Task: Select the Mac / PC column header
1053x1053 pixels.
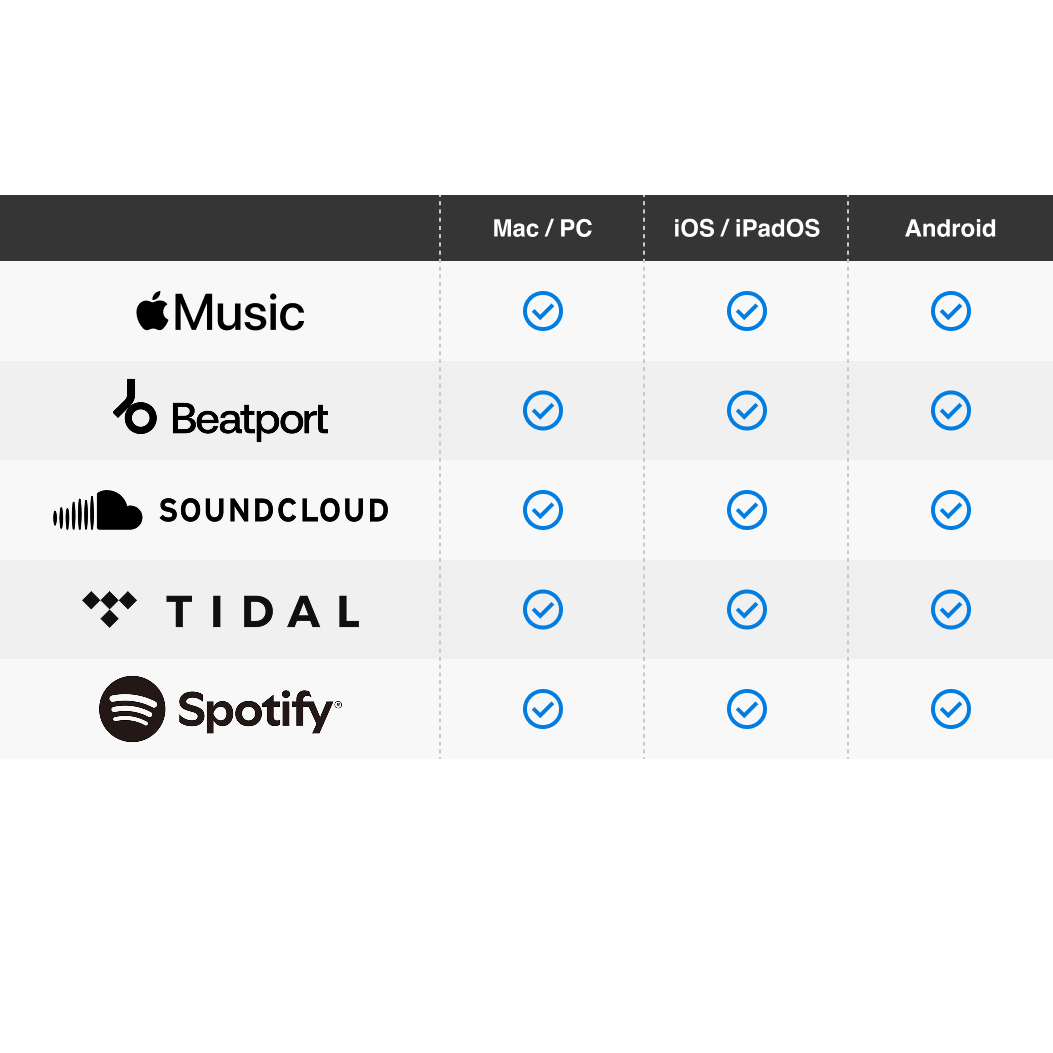Action: click(x=542, y=228)
